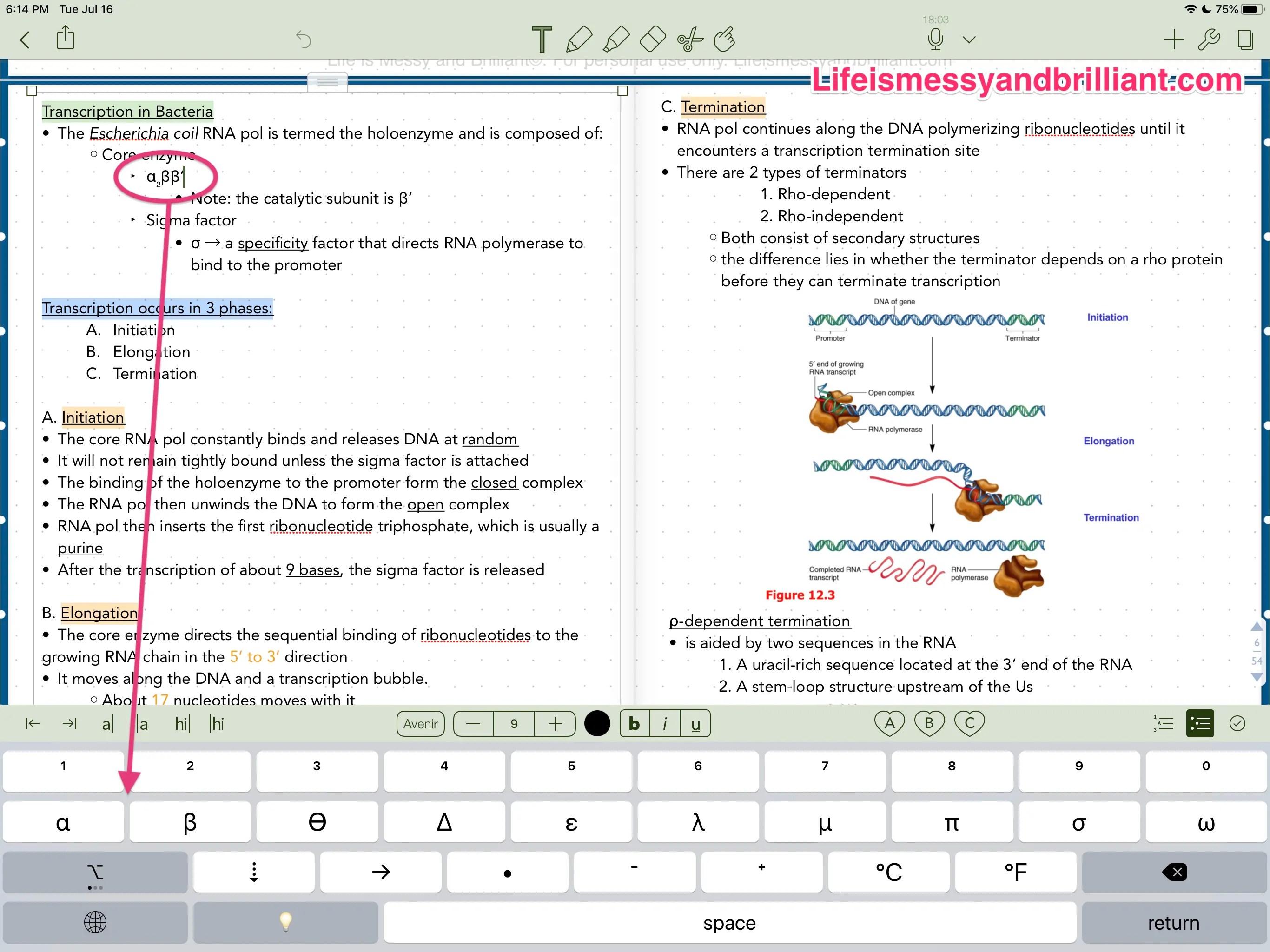Viewport: 1270px width, 952px height.
Task: Select the Pen tool
Action: 579,39
